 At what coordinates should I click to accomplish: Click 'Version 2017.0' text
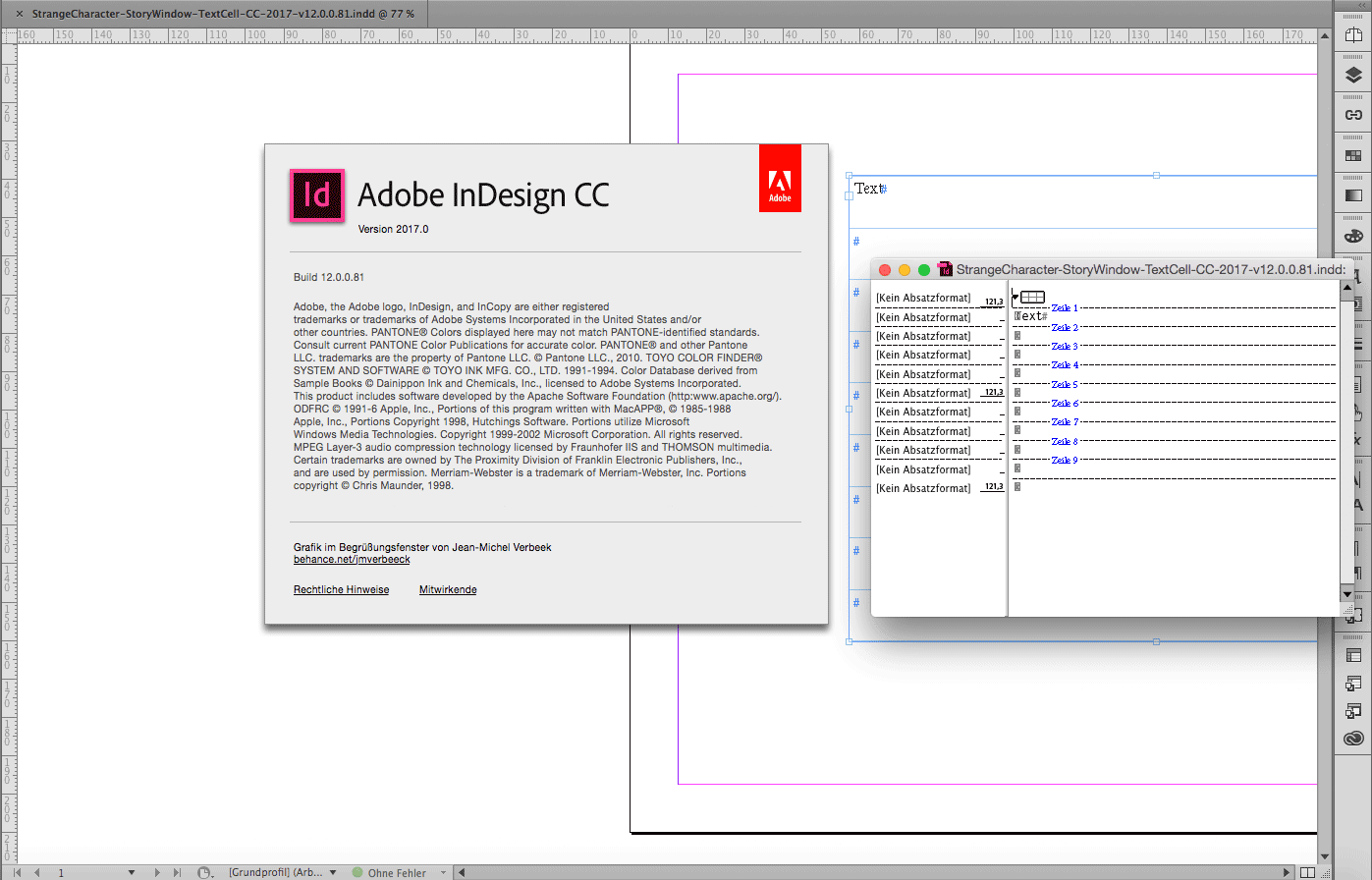pos(393,229)
